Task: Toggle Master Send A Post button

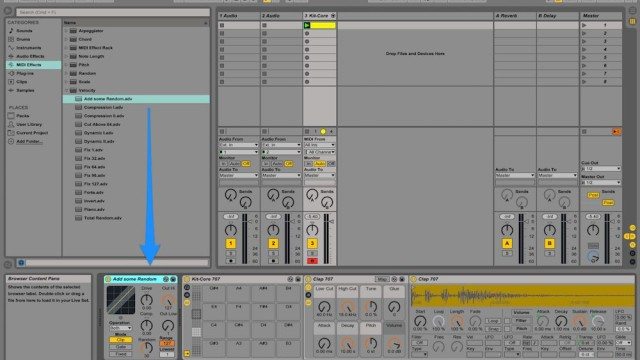Action: click(593, 196)
